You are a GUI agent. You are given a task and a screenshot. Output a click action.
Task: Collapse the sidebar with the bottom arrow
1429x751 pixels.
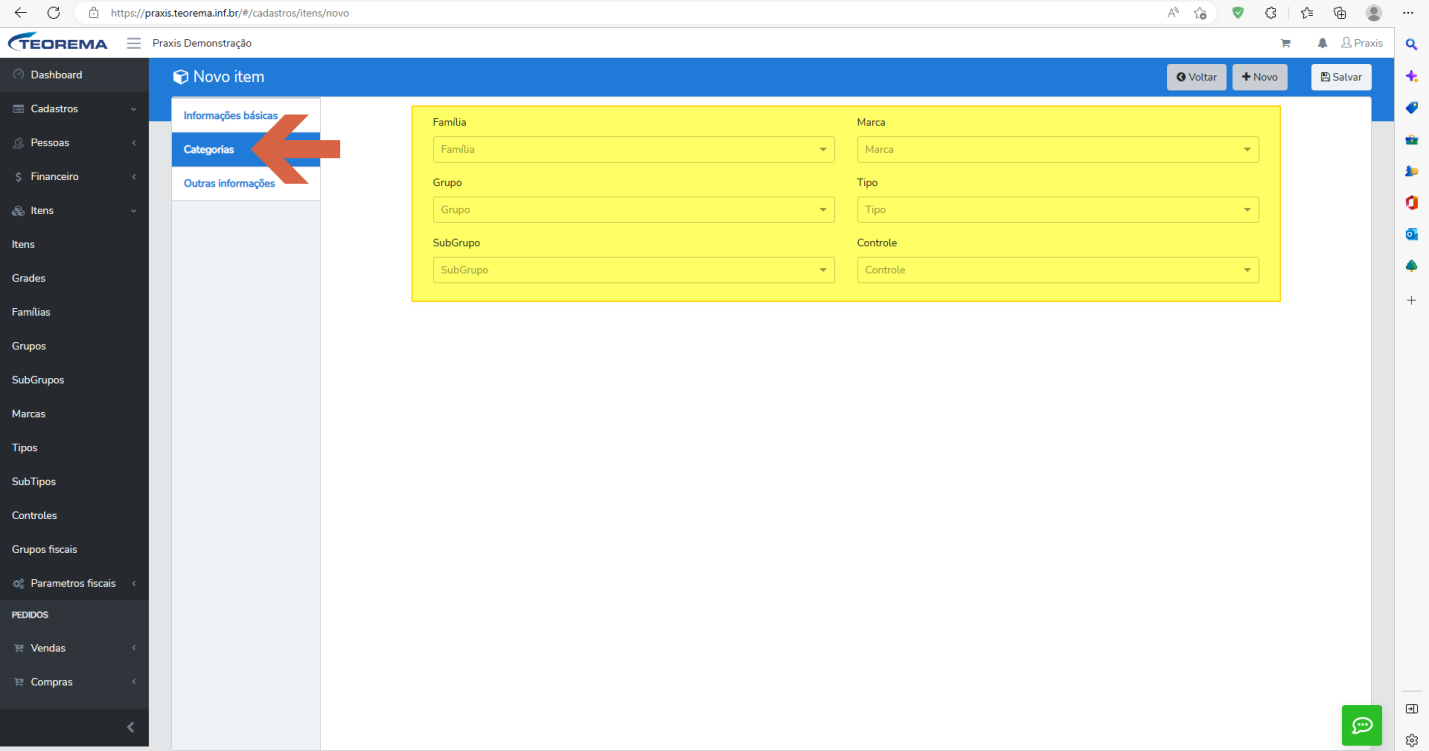[x=131, y=727]
